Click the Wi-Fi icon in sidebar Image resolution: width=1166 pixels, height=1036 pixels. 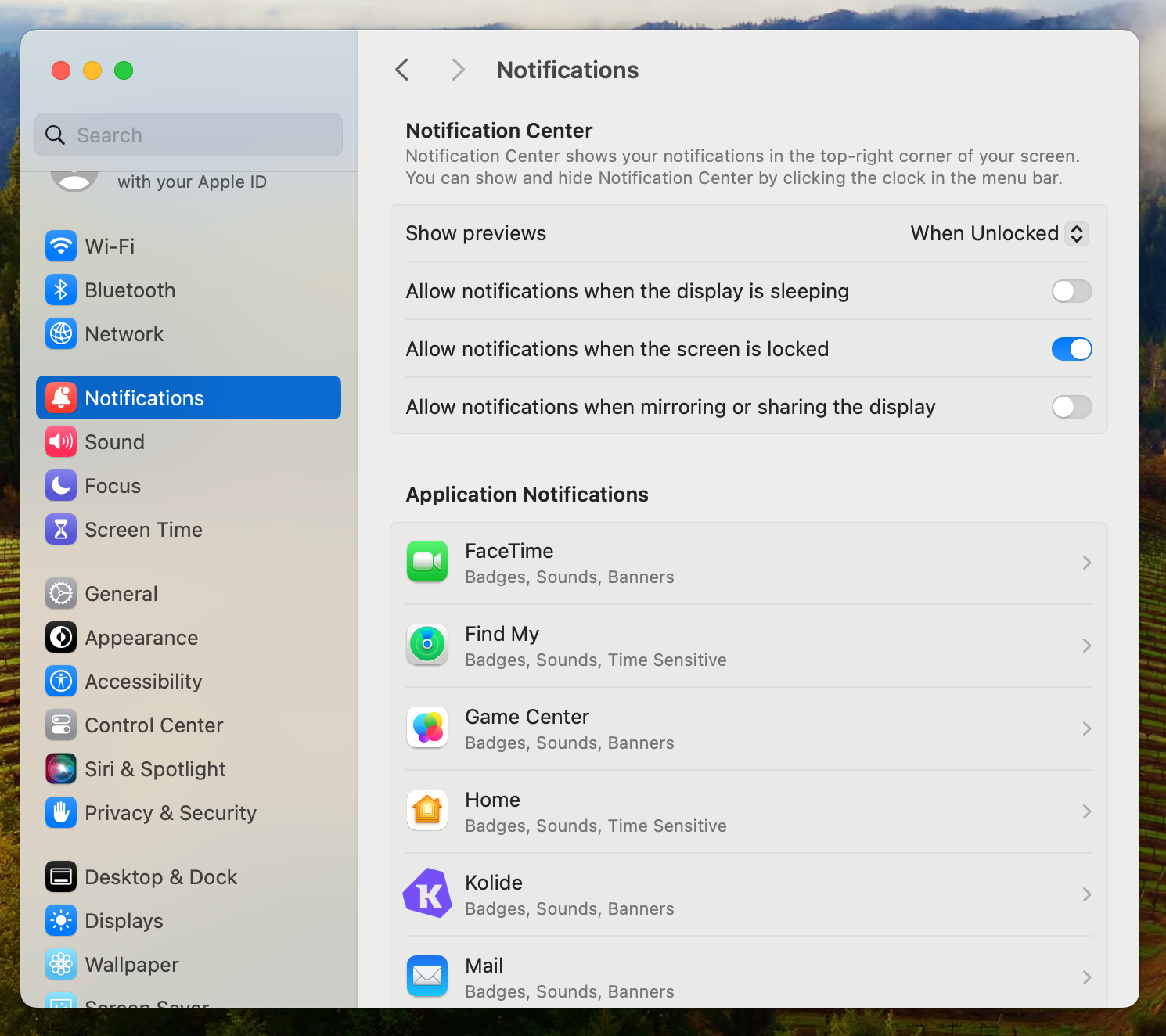61,246
